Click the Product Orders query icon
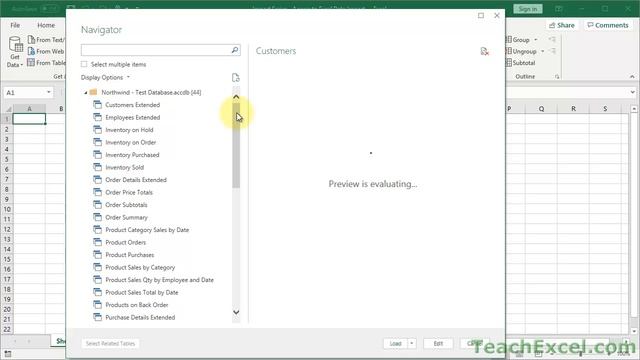The image size is (640, 360). click(97, 242)
